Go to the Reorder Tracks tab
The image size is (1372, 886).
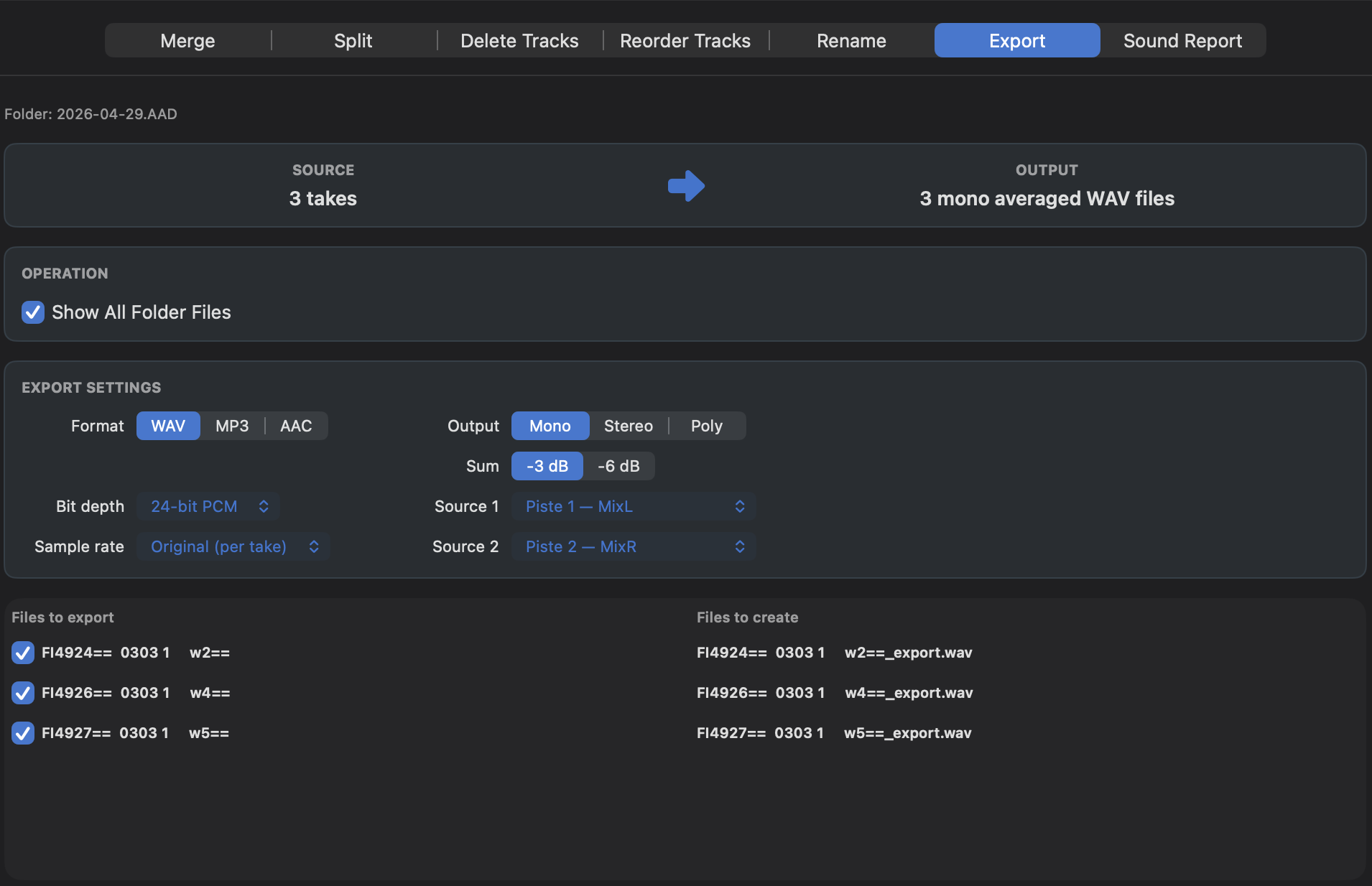pos(685,41)
